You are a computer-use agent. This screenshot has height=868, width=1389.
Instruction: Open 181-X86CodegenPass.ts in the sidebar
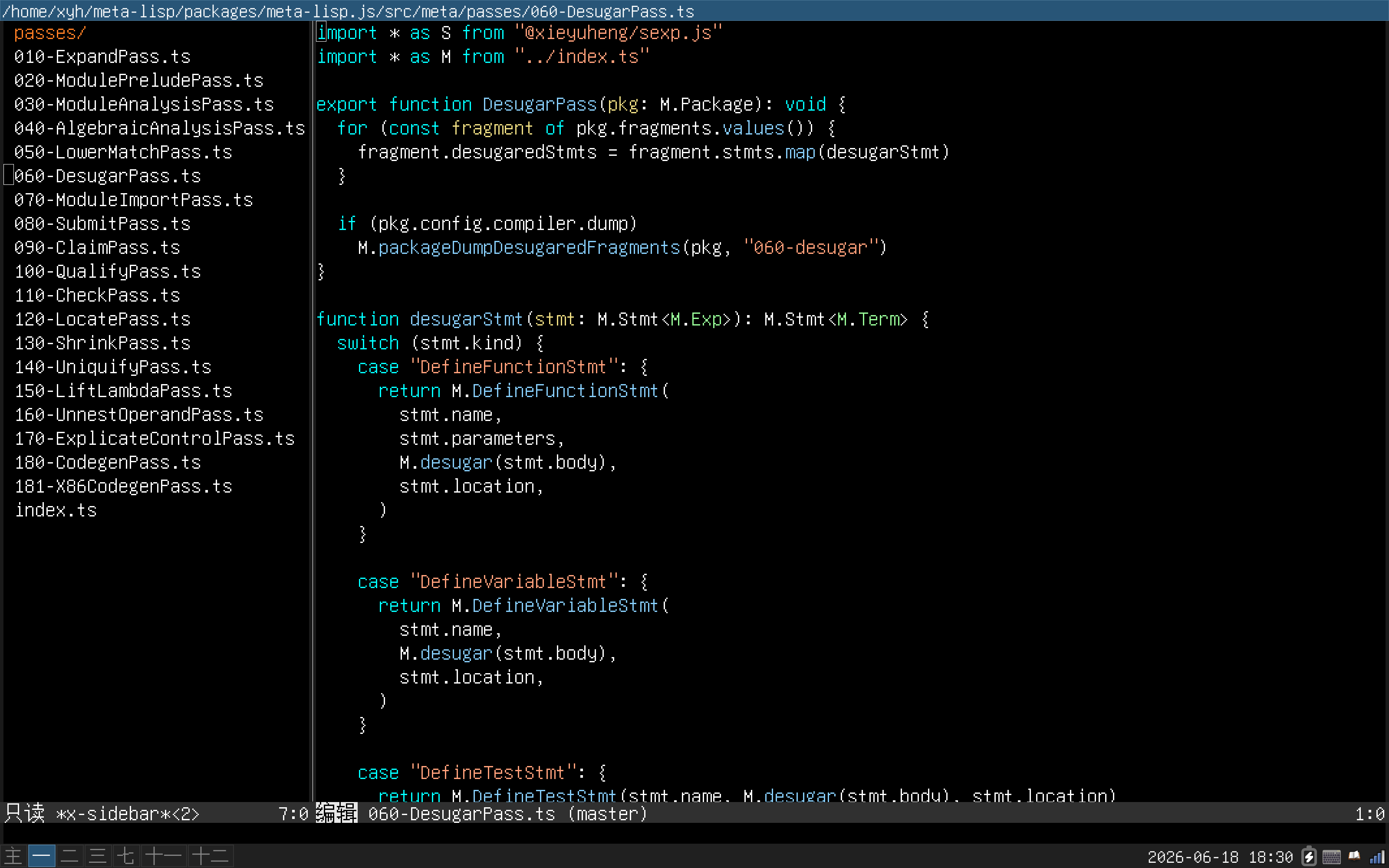(x=123, y=486)
